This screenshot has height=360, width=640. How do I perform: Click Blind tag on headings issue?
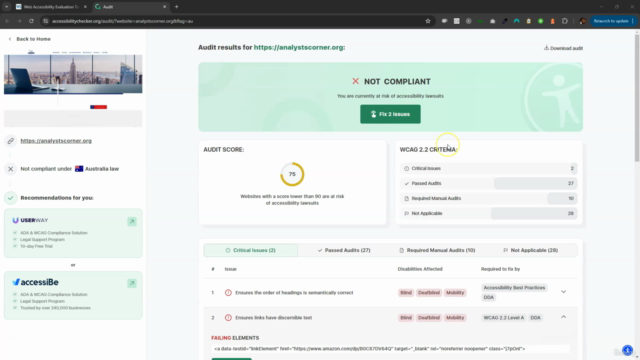click(406, 293)
